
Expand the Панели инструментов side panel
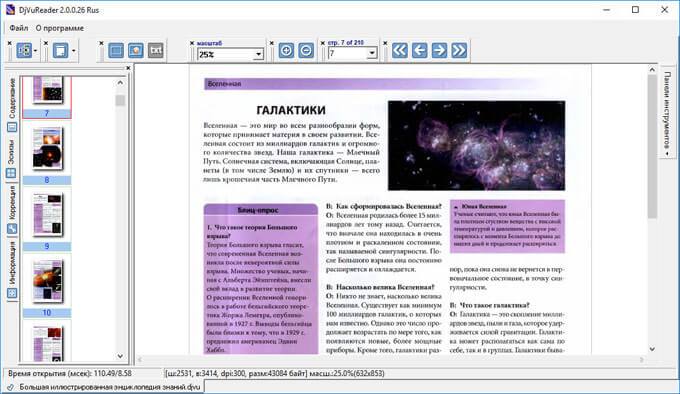[667, 114]
